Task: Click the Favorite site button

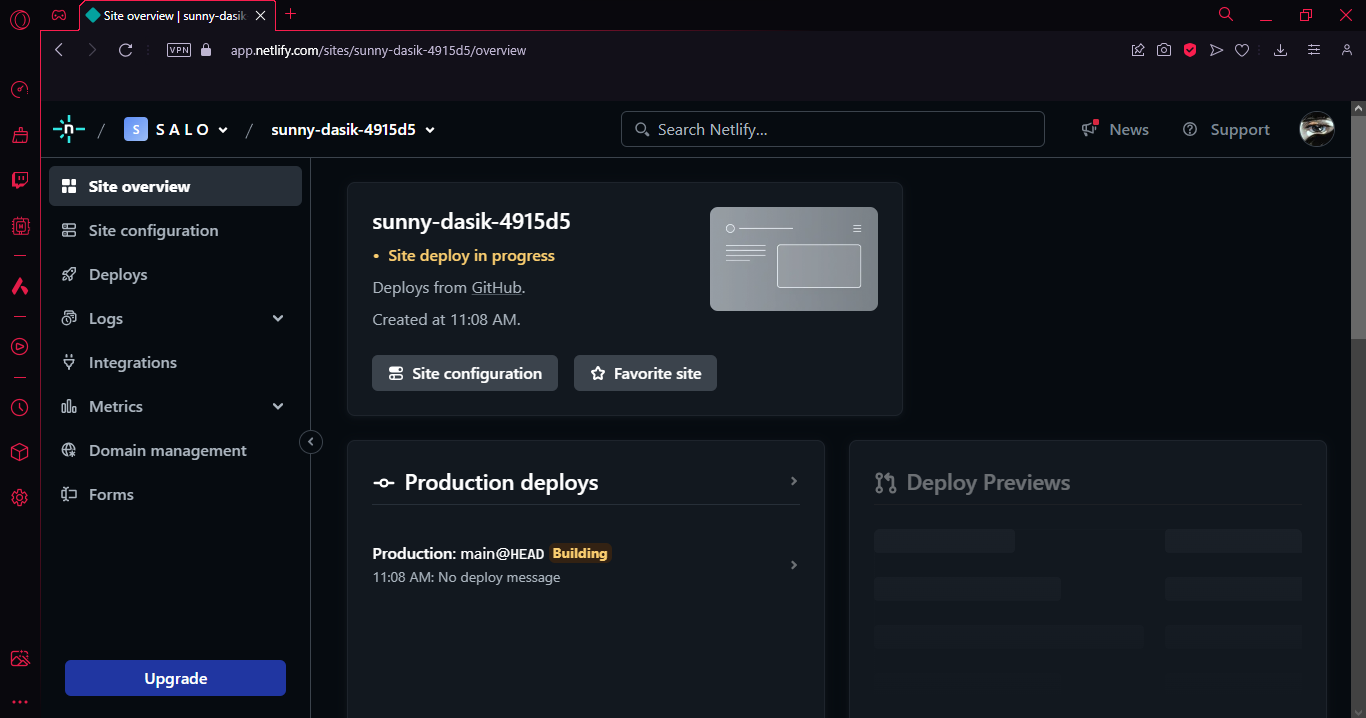Action: coord(645,373)
